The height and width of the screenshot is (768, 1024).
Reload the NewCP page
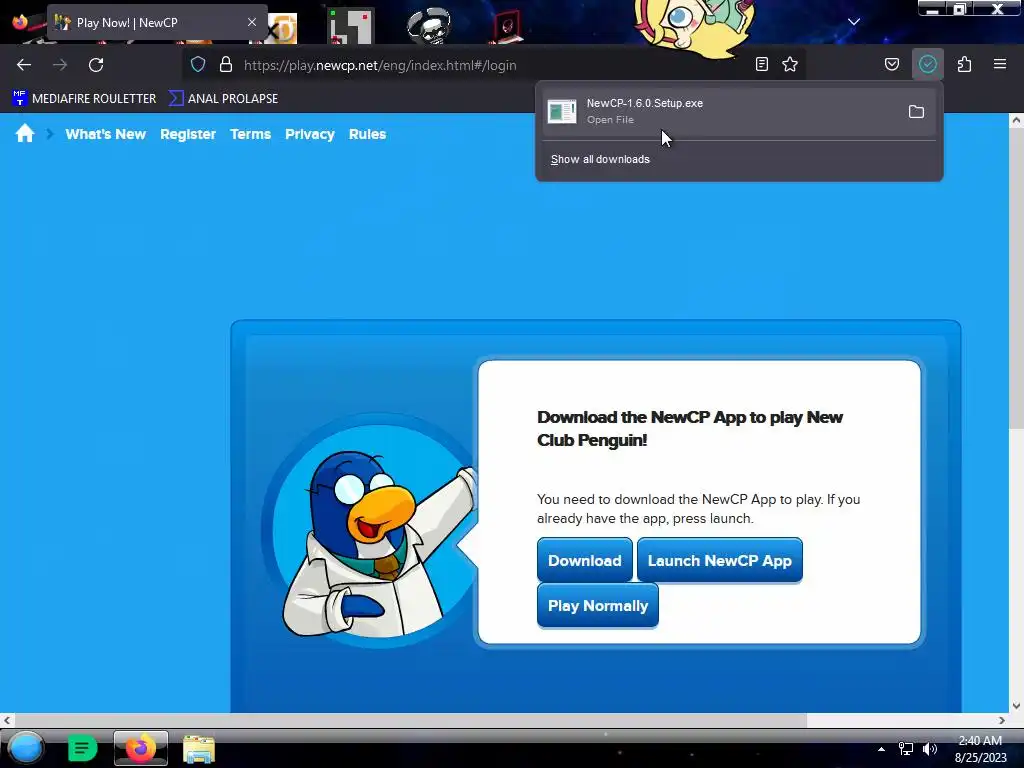point(96,65)
